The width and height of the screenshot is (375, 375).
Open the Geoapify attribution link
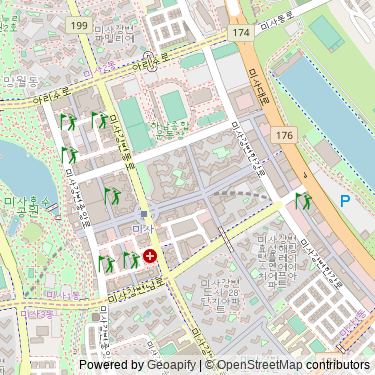[x=171, y=365]
